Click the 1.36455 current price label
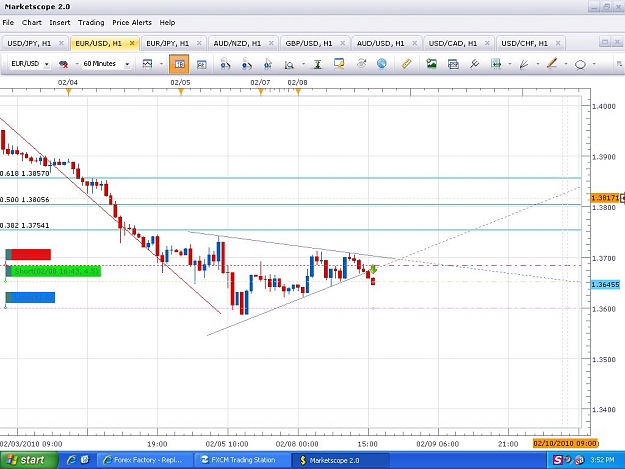Screen dimensions: 625x469 (605, 285)
